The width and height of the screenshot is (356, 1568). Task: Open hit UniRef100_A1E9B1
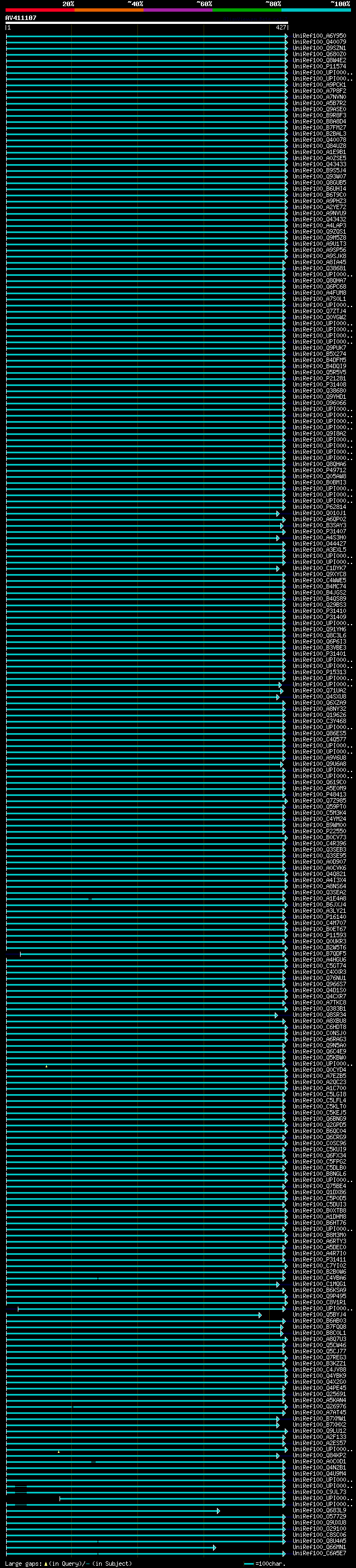pyautogui.click(x=319, y=152)
